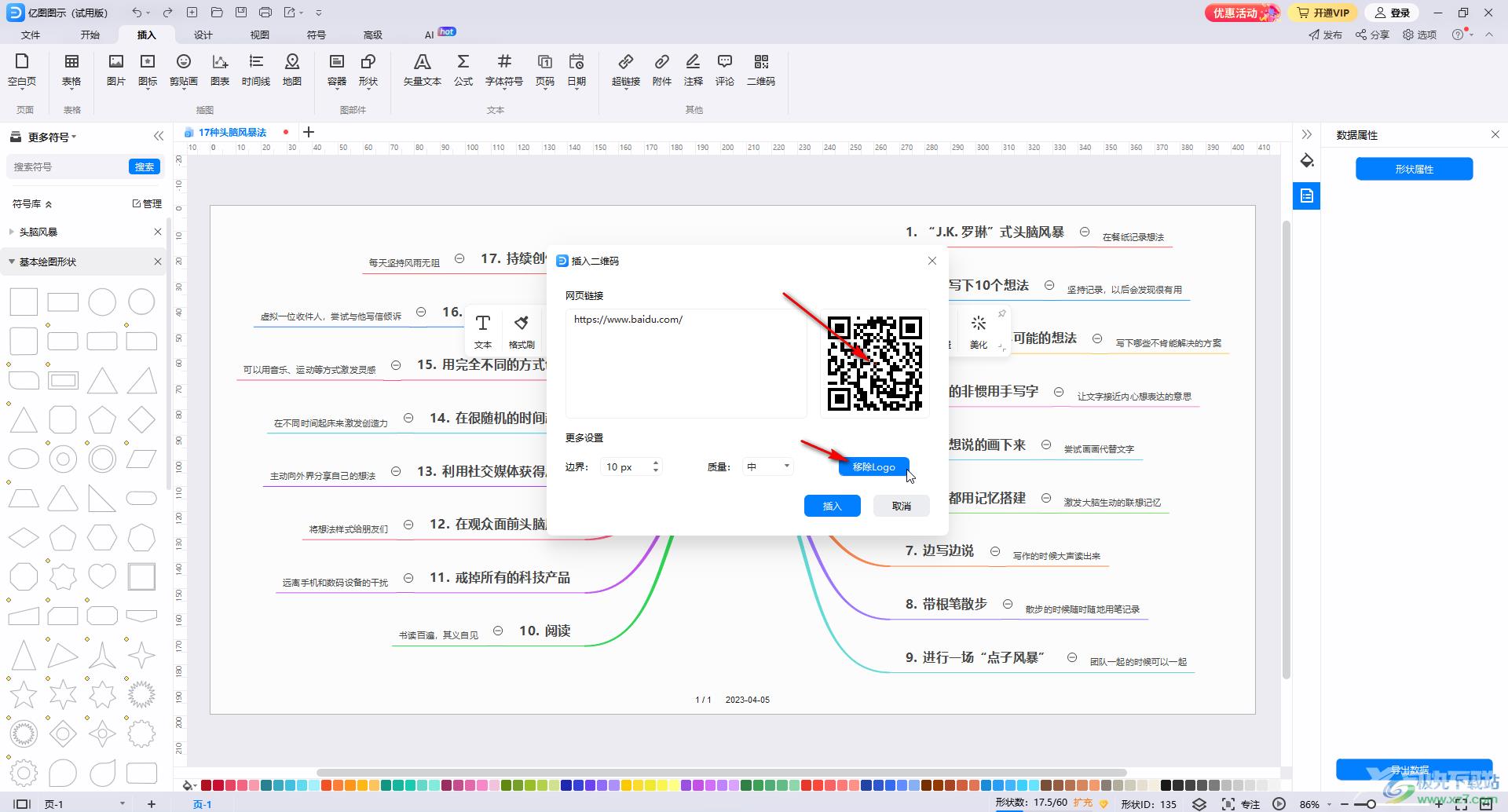Open the 形状 shape tool
The height and width of the screenshot is (812, 1508).
pyautogui.click(x=368, y=70)
